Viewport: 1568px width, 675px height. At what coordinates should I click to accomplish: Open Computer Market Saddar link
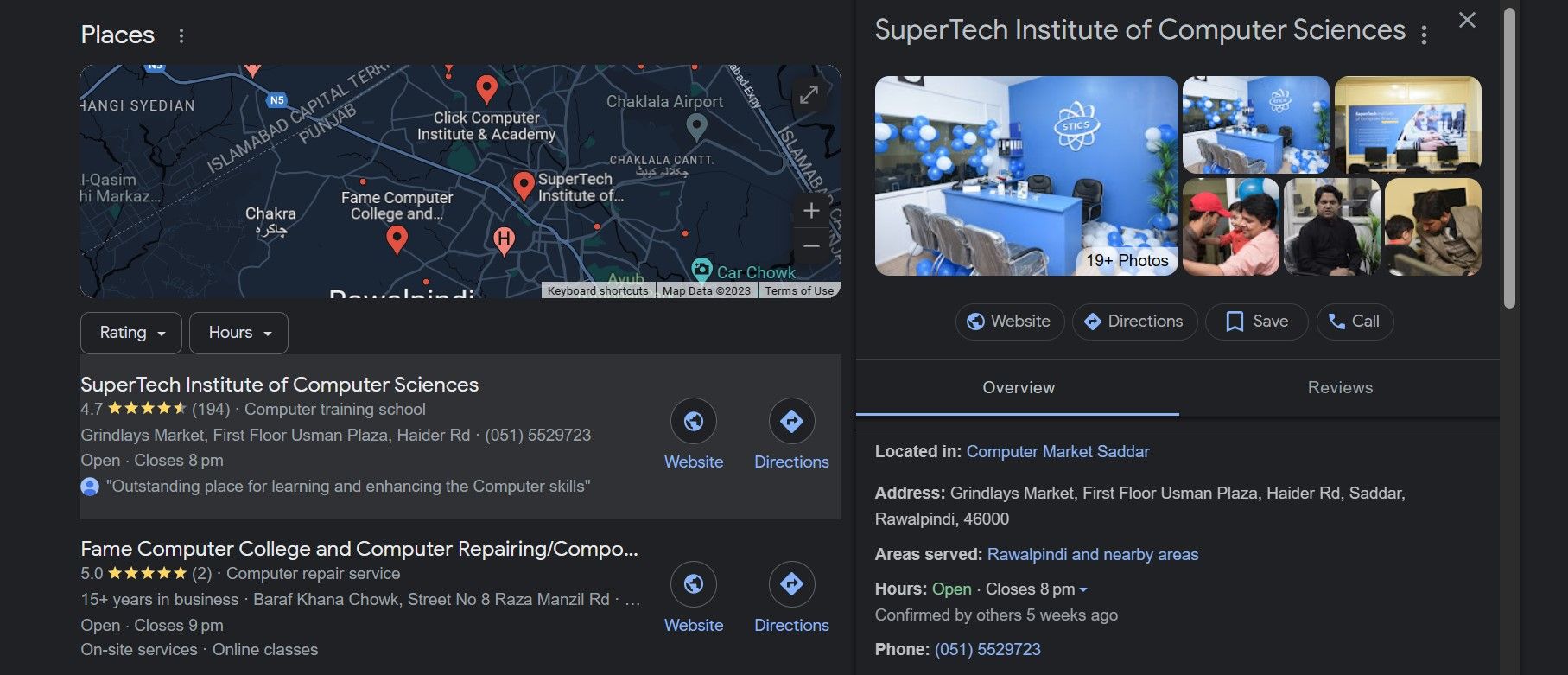[x=1057, y=452]
